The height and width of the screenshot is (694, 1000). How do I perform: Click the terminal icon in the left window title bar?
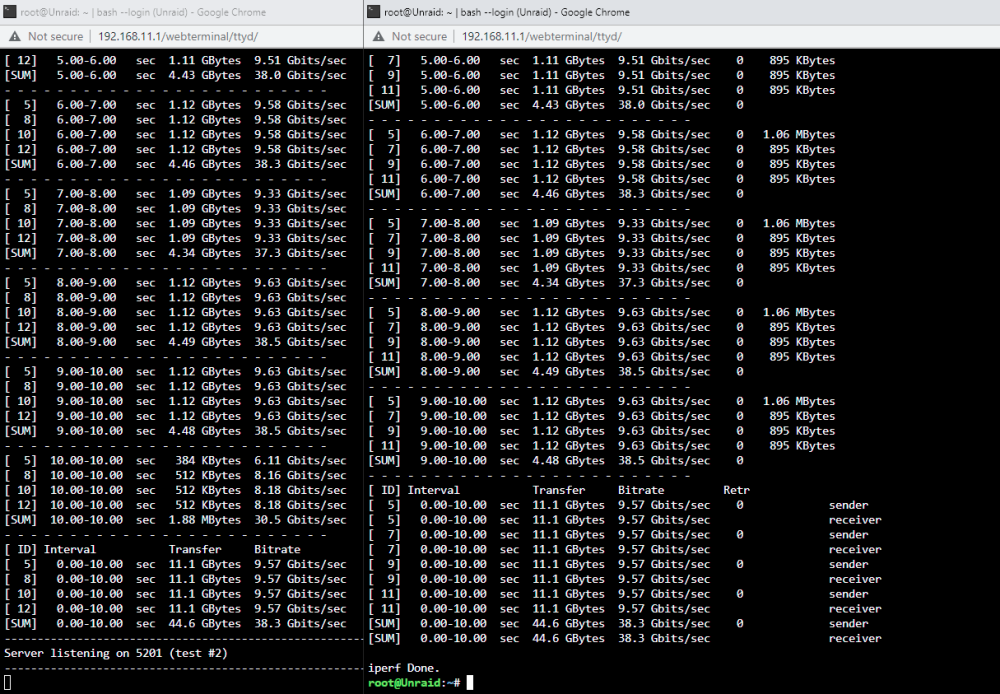pyautogui.click(x=10, y=11)
